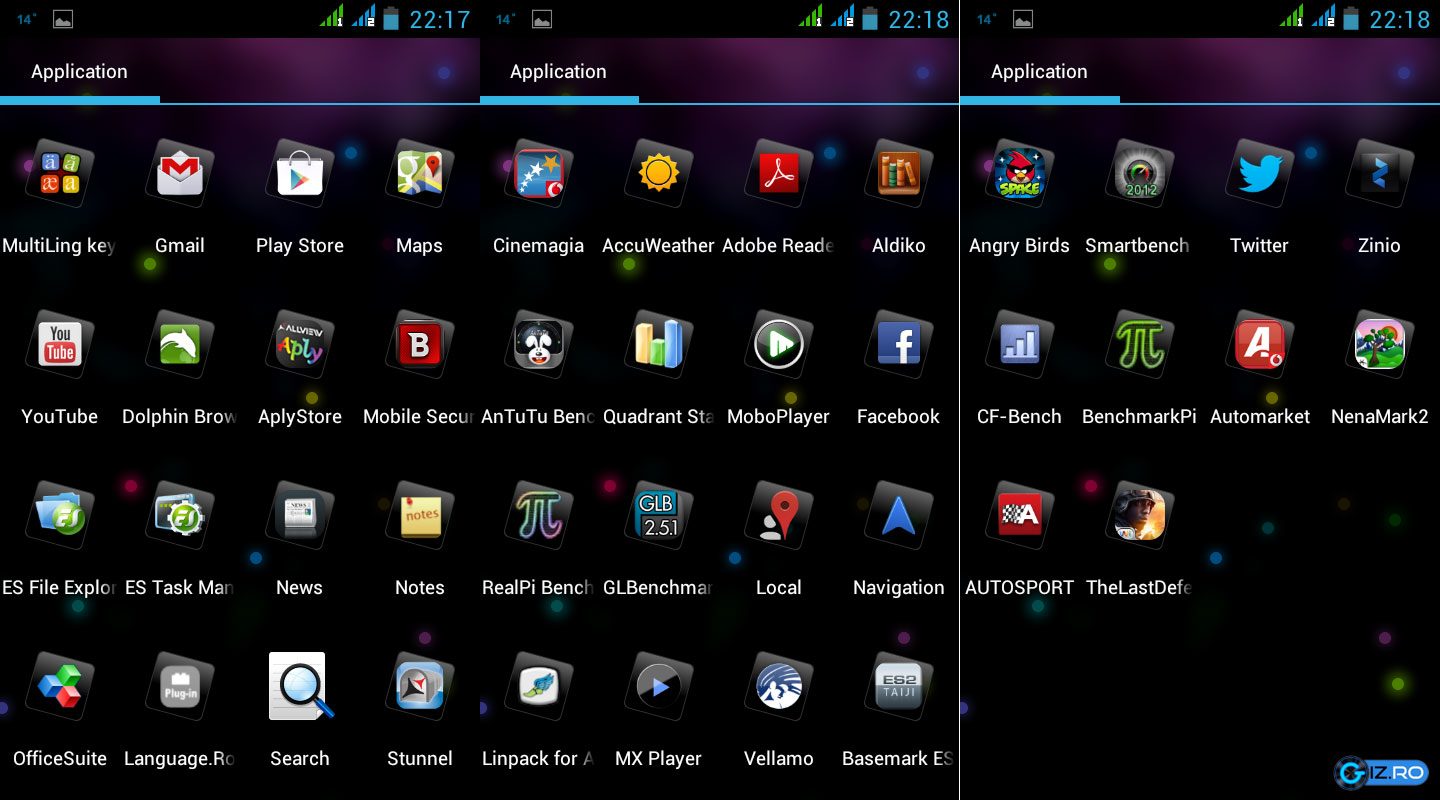Tap the Search app icon
Screen dimensions: 1440x800
(x=300, y=686)
